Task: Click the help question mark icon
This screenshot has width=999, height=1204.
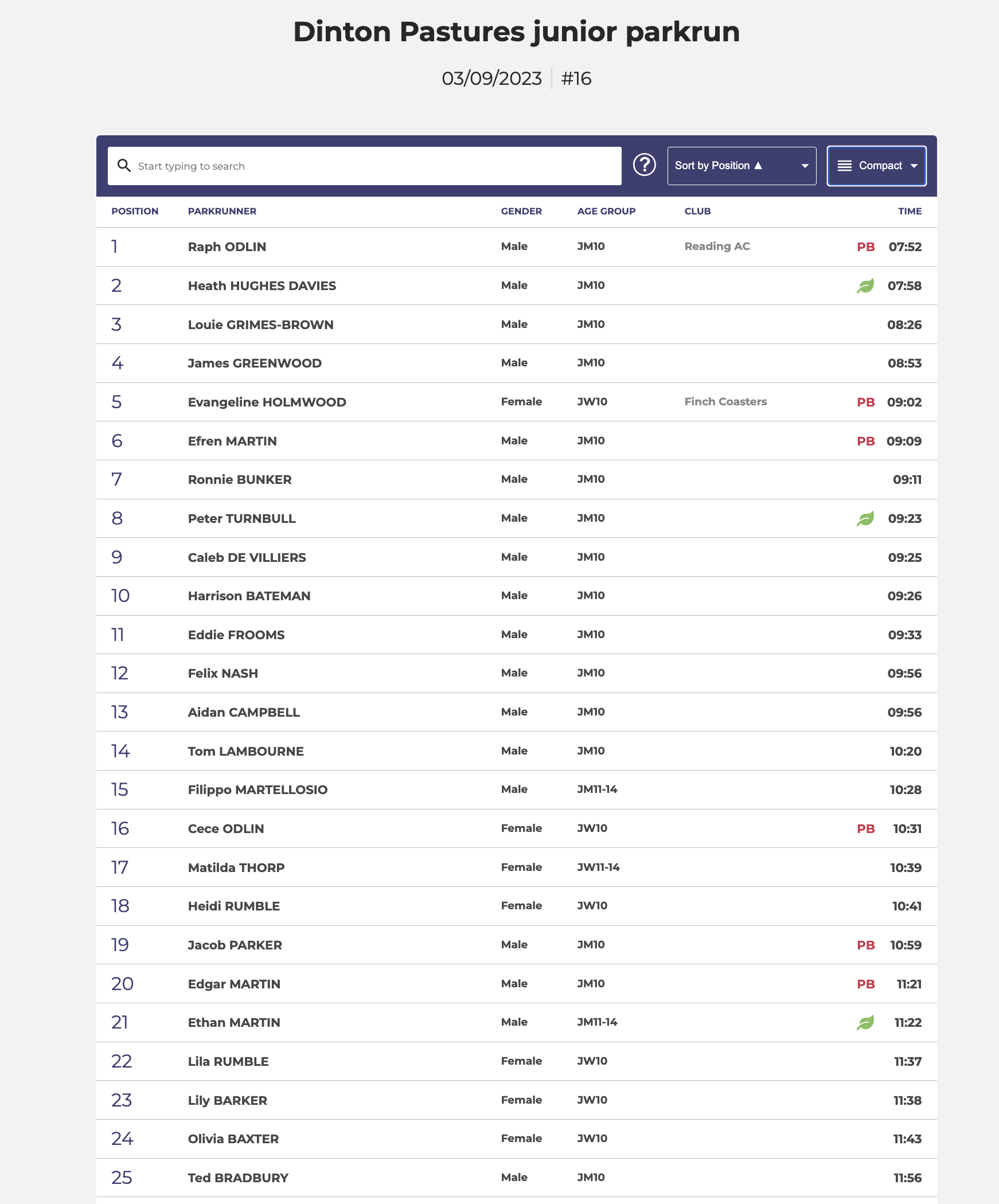Action: [x=644, y=165]
